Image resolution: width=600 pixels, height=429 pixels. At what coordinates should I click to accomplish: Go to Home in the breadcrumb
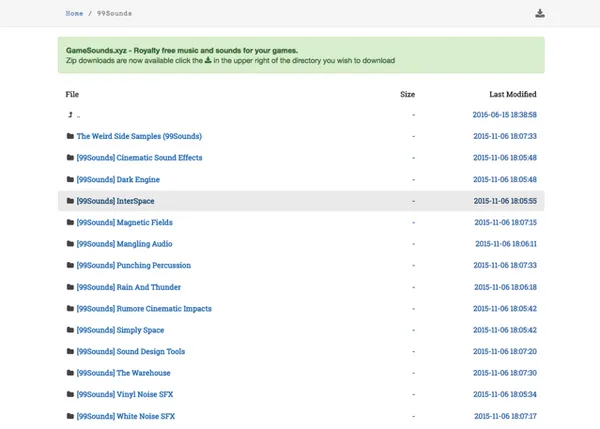74,14
